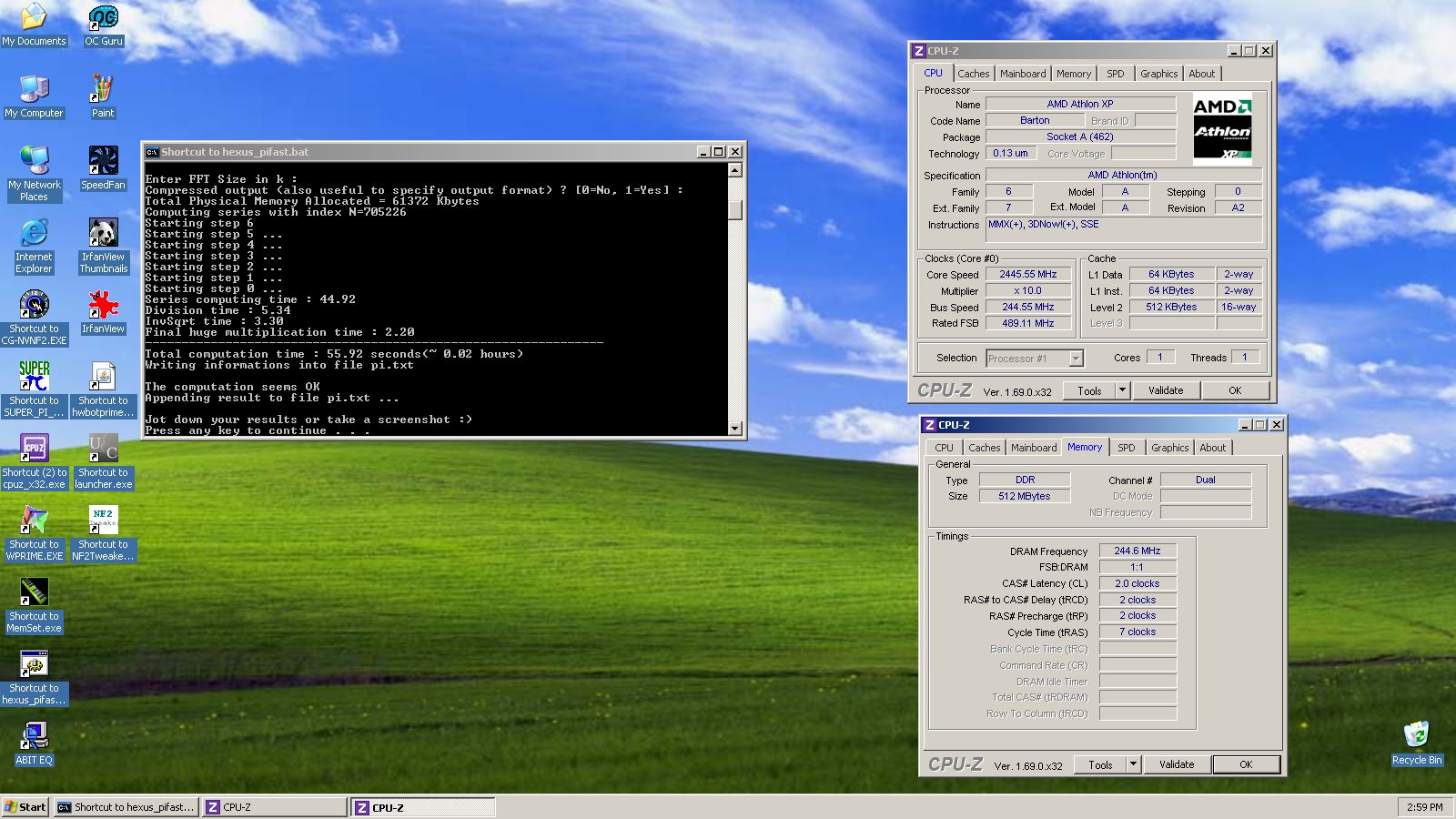Click lower CPU-Z window title icon

[930, 425]
